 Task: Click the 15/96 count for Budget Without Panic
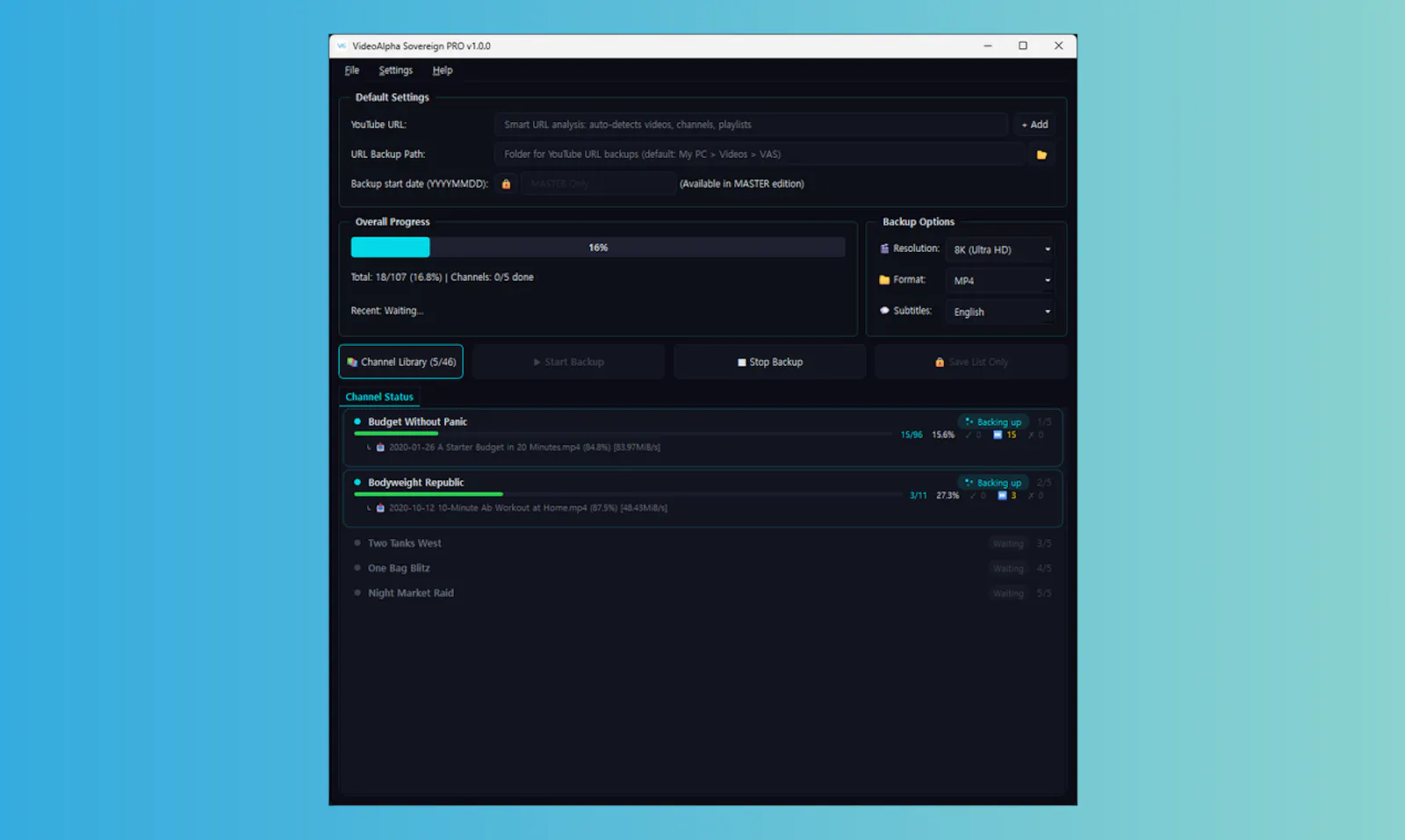(x=911, y=435)
